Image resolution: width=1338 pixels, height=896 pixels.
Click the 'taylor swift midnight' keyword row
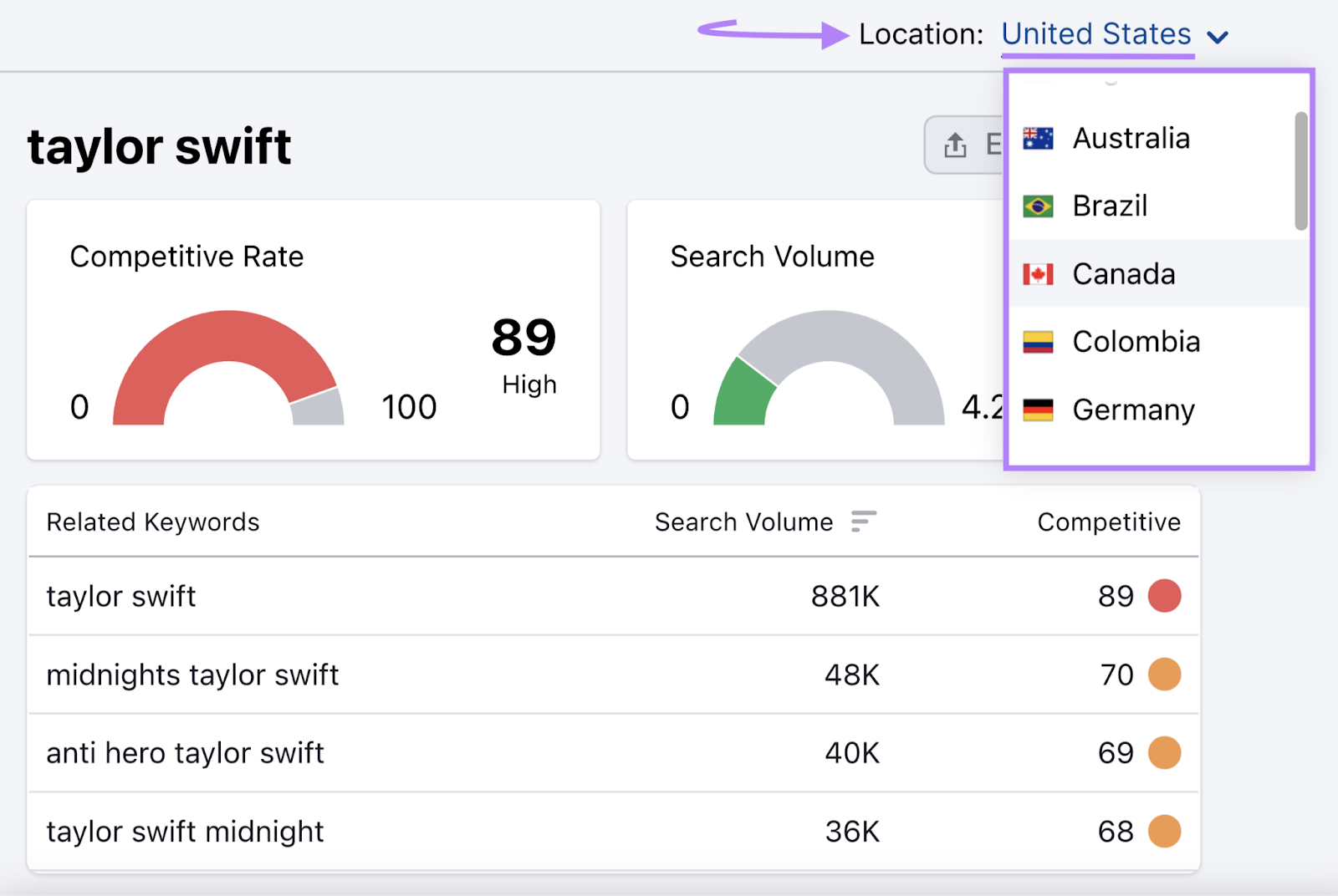pos(185,832)
